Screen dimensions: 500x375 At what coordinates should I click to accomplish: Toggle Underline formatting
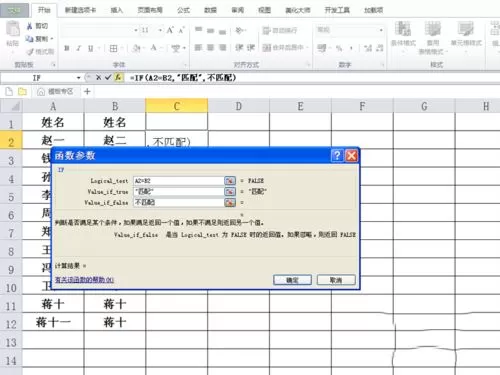tap(90, 48)
